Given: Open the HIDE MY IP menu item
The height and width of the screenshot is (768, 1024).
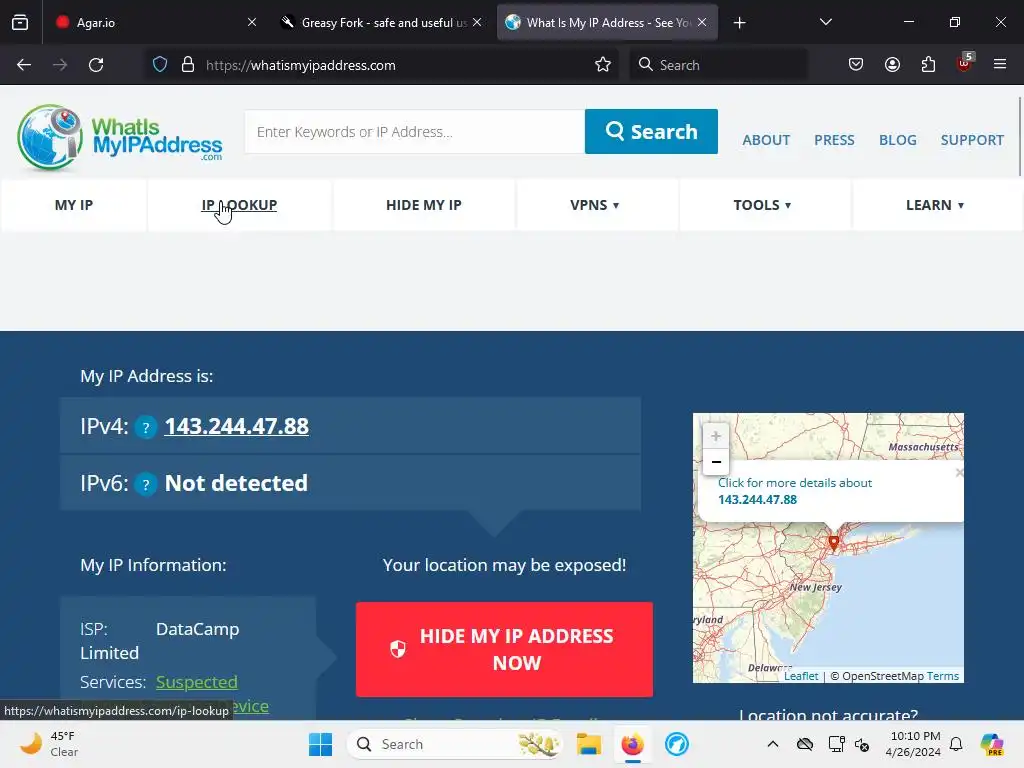Looking at the screenshot, I should point(424,205).
